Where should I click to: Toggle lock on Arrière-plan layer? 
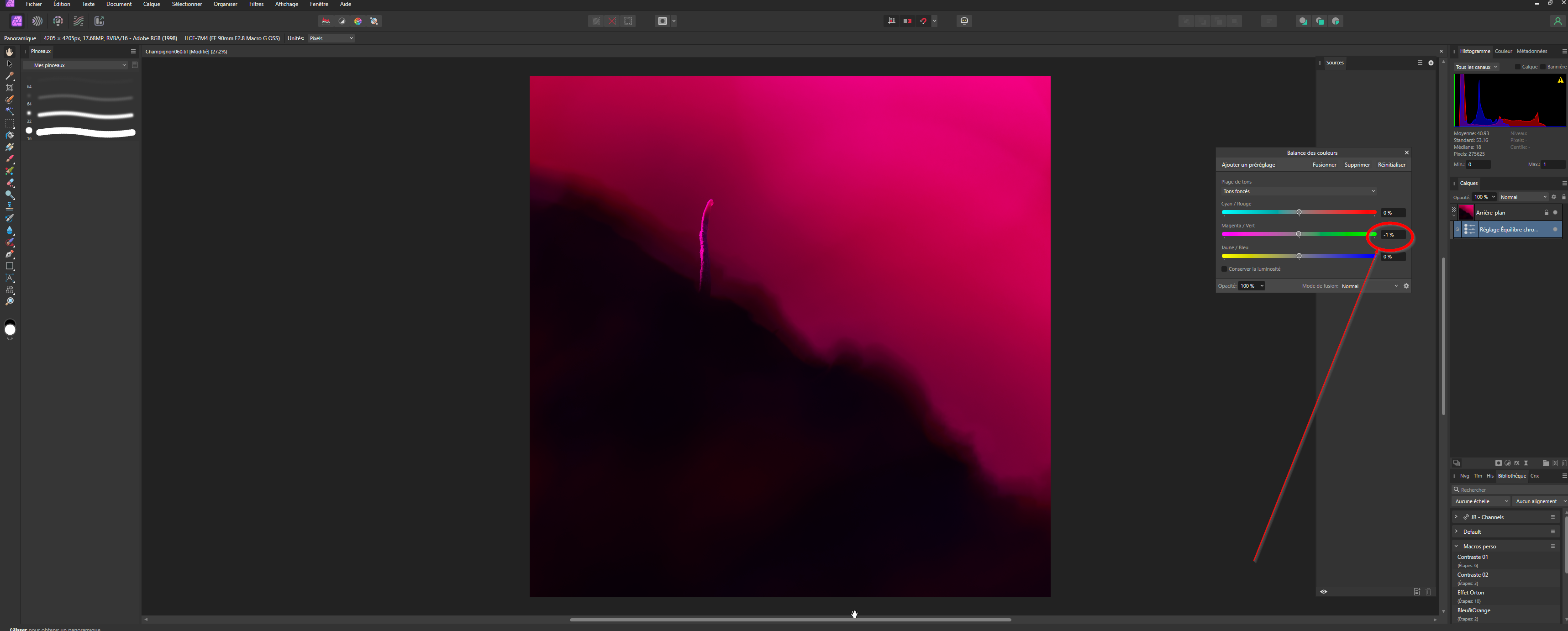[x=1546, y=212]
